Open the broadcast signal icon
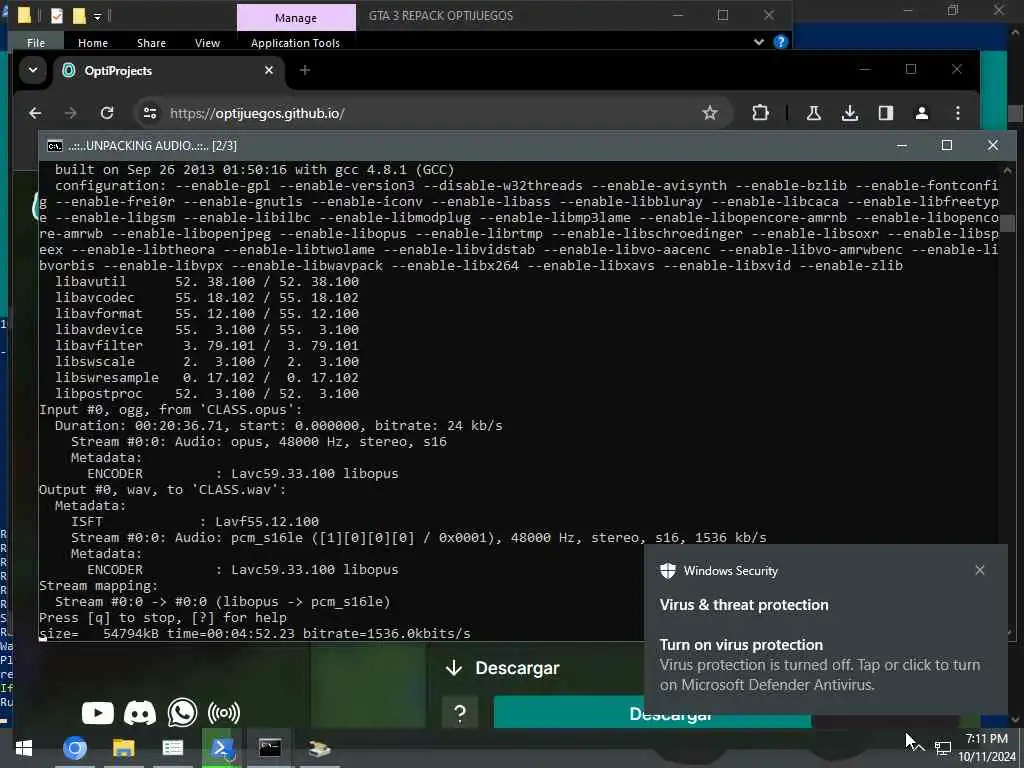The width and height of the screenshot is (1024, 768). [223, 712]
